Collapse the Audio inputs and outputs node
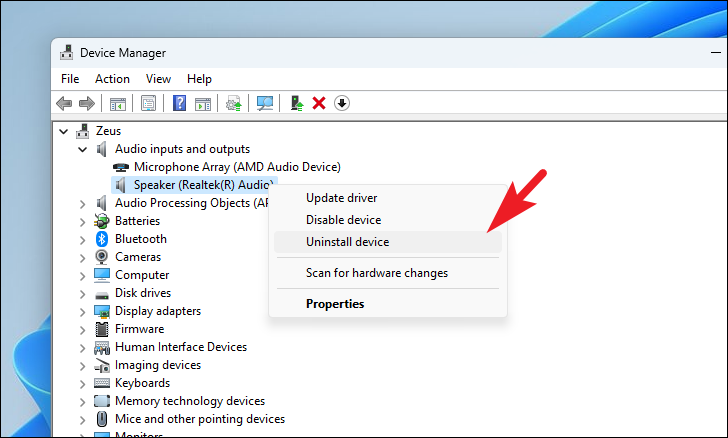This screenshot has width=728, height=438. click(x=82, y=149)
